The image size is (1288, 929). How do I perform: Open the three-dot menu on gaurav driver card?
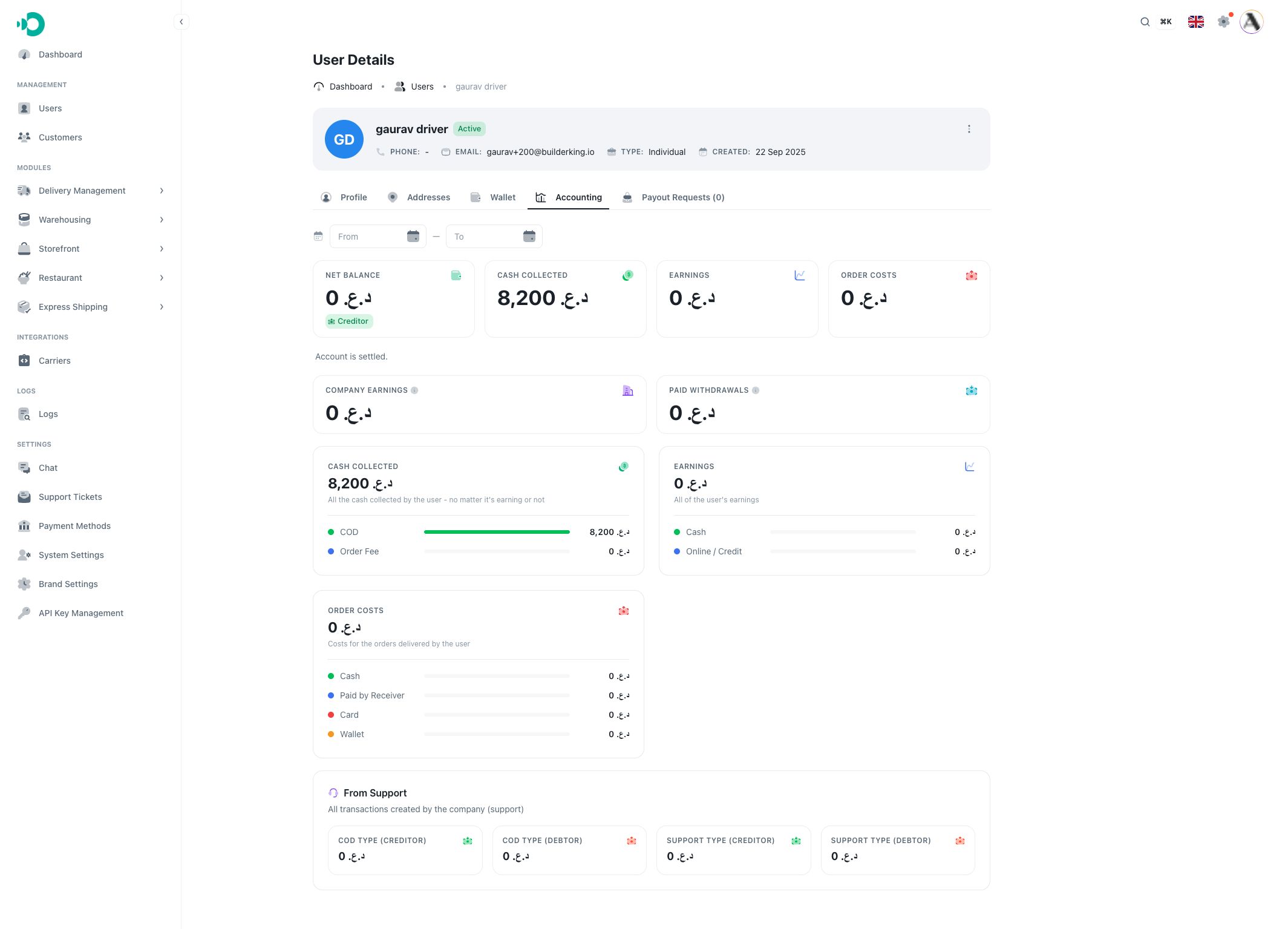969,129
